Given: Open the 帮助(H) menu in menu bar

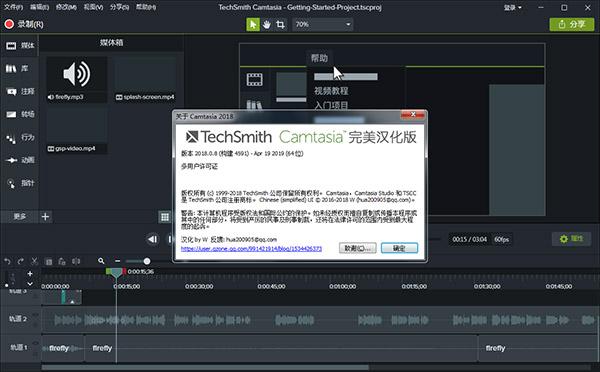Looking at the screenshot, I should [146, 7].
